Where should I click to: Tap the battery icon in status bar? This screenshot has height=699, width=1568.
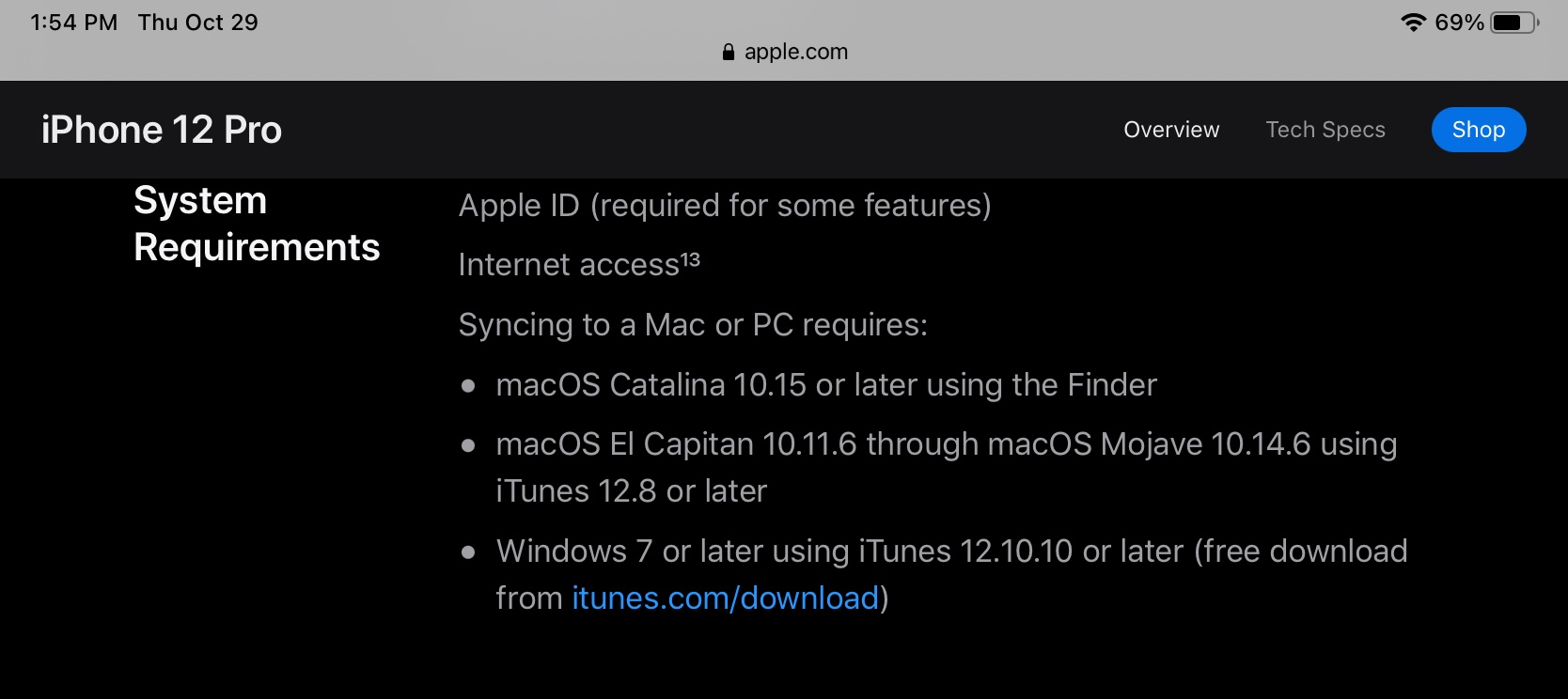click(1513, 23)
